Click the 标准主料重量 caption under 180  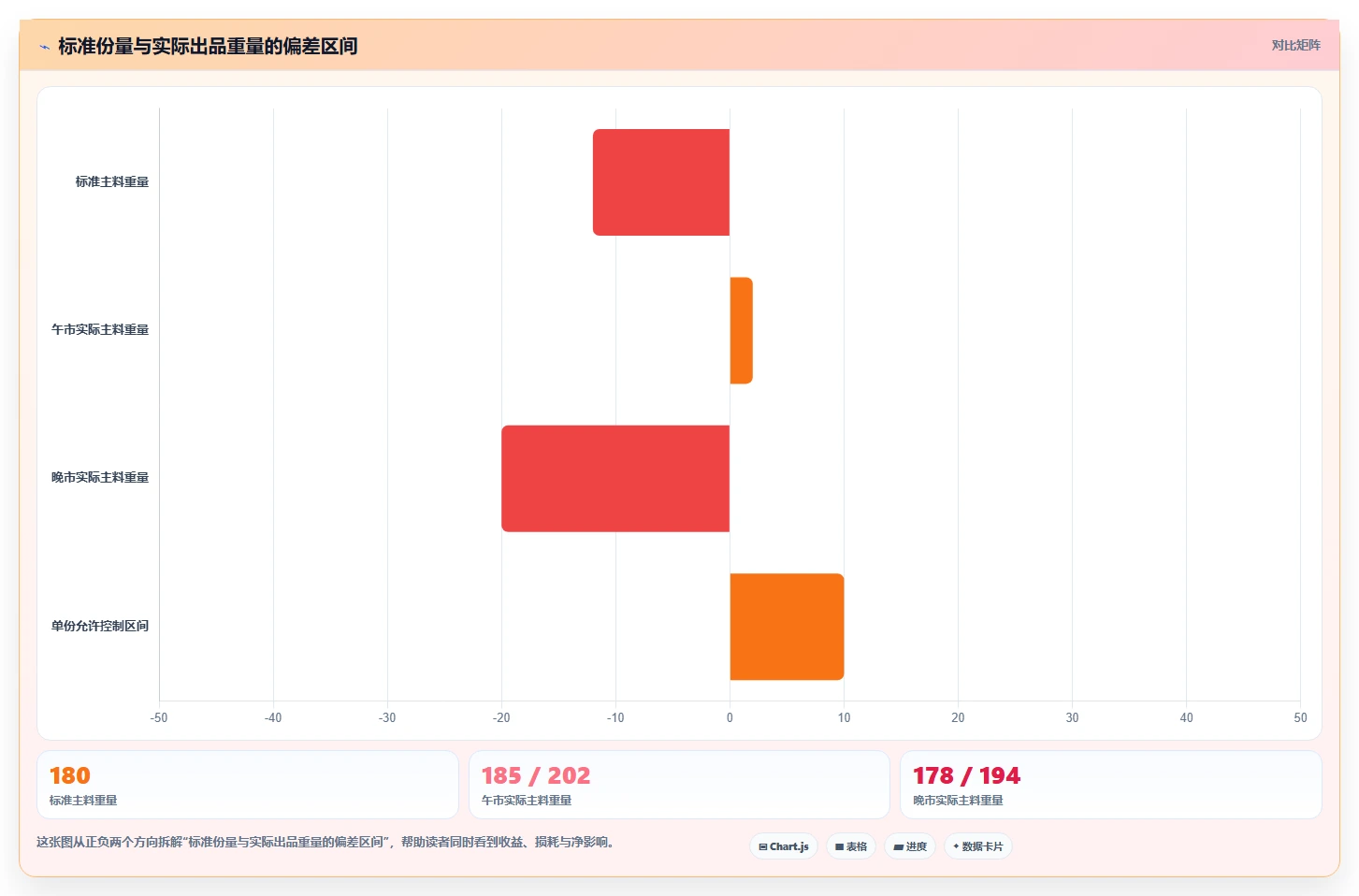83,801
